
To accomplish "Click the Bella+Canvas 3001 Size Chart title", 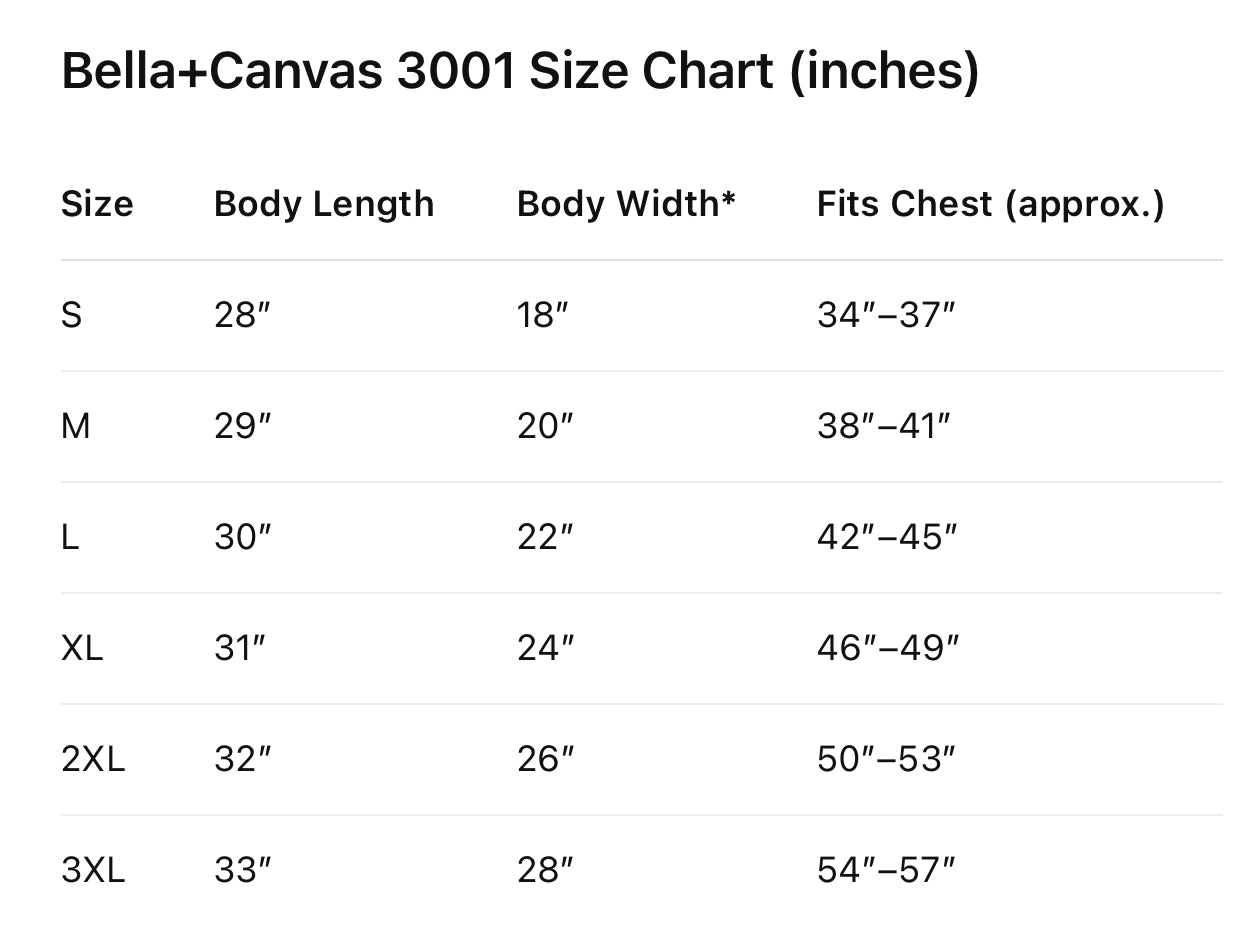I will [x=520, y=72].
